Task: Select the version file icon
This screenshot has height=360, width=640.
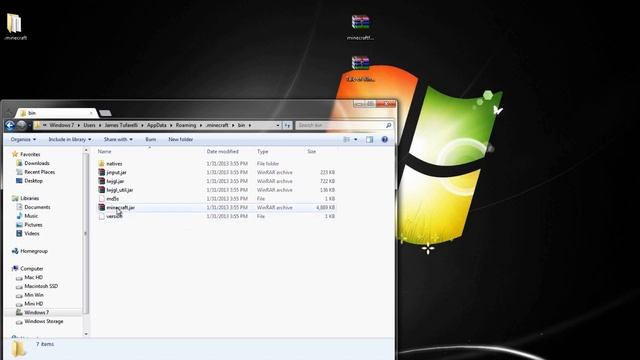Action: click(102, 216)
